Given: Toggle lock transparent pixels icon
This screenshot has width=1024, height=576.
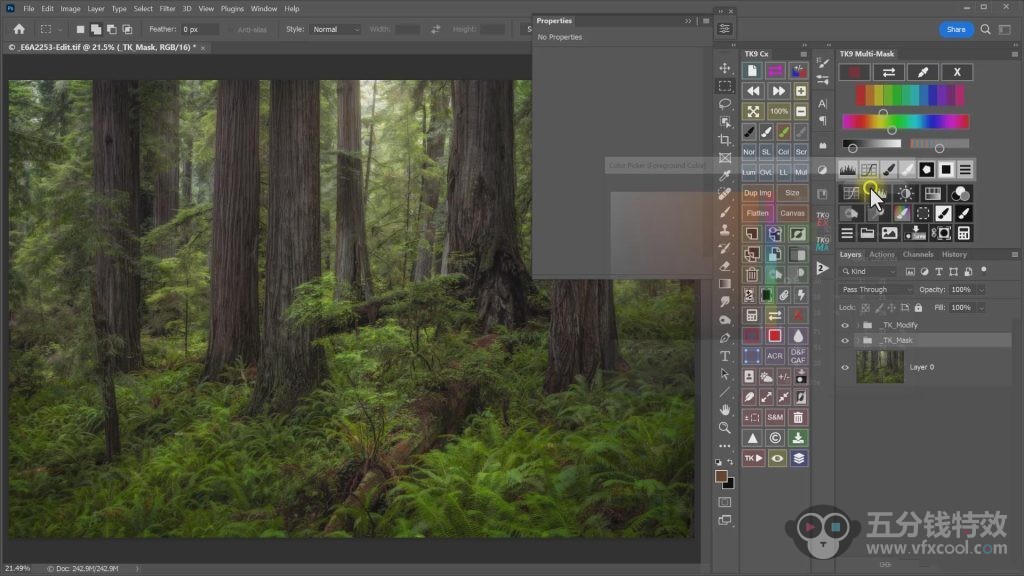Looking at the screenshot, I should (x=865, y=308).
